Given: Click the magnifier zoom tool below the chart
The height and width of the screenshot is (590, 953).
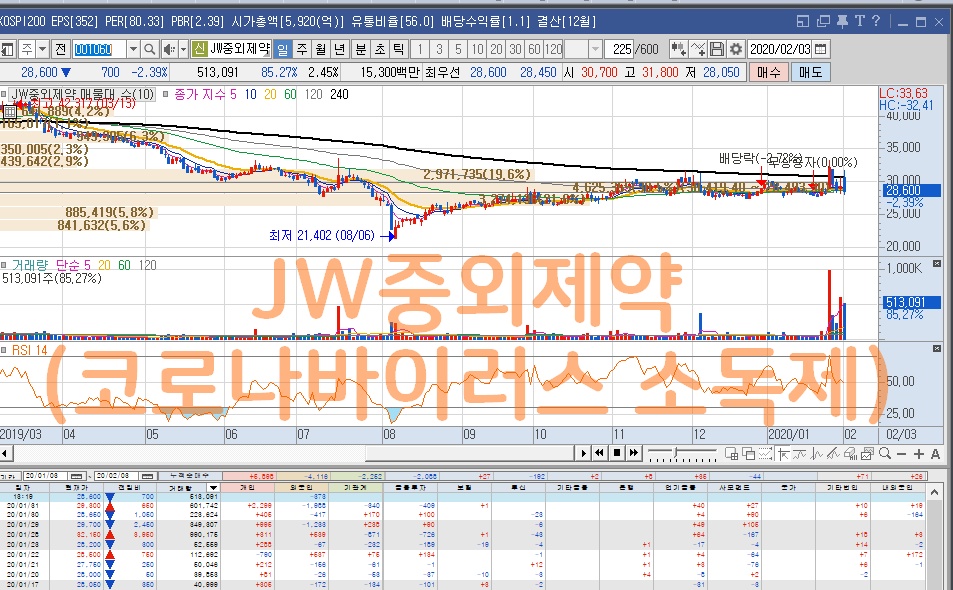Looking at the screenshot, I should coord(885,453).
